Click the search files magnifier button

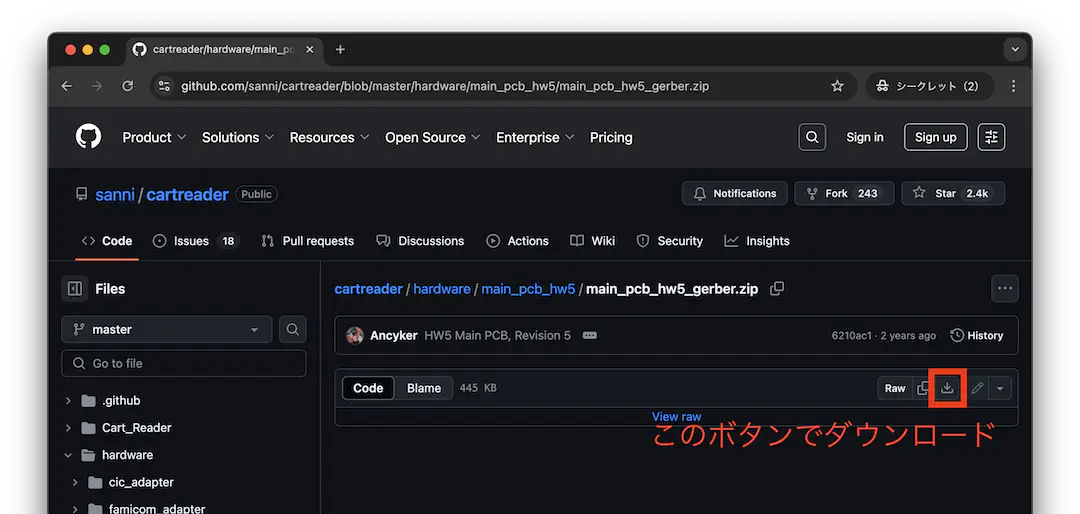pos(293,329)
